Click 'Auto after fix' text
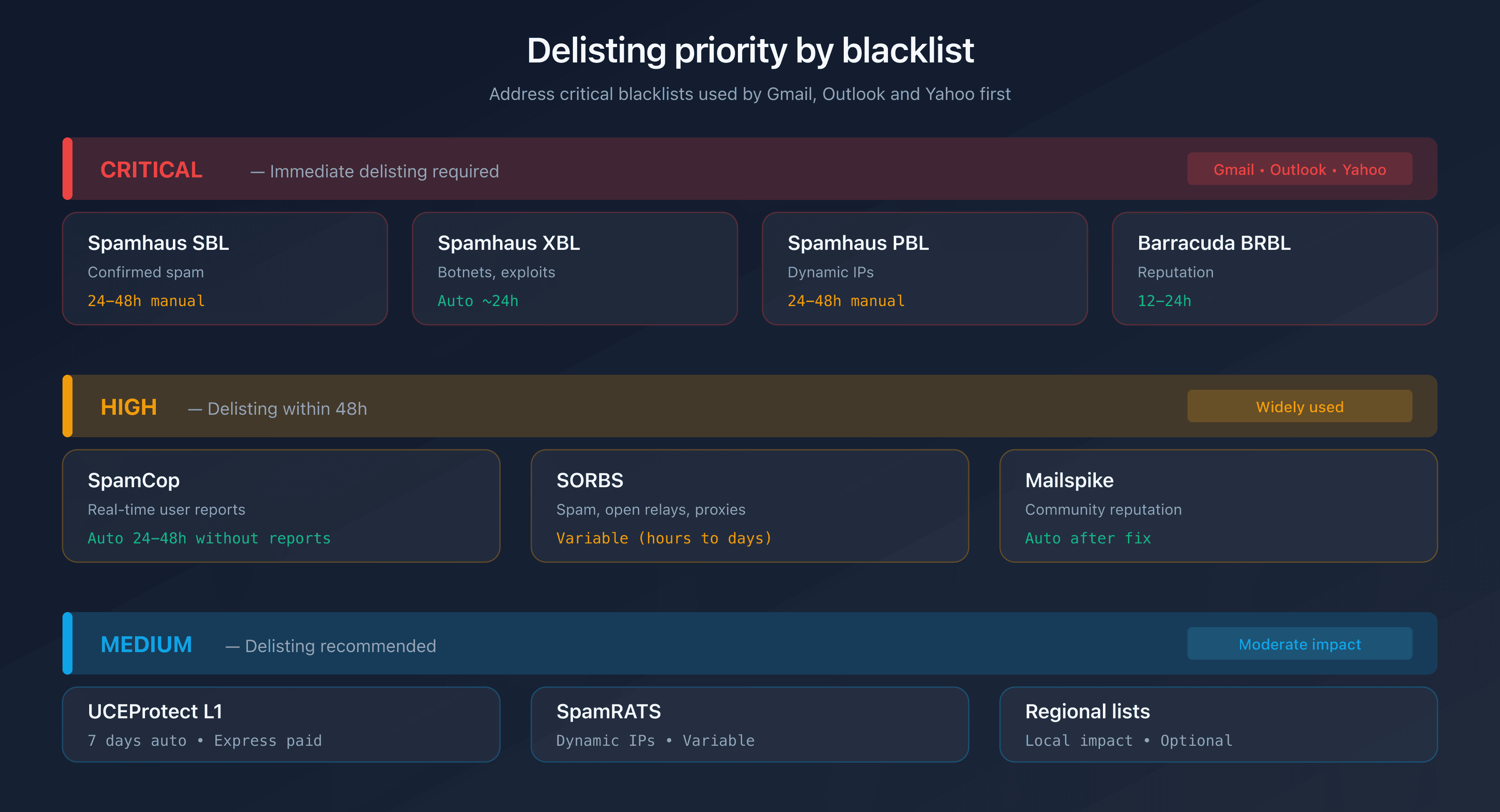This screenshot has height=812, width=1500. [1088, 538]
